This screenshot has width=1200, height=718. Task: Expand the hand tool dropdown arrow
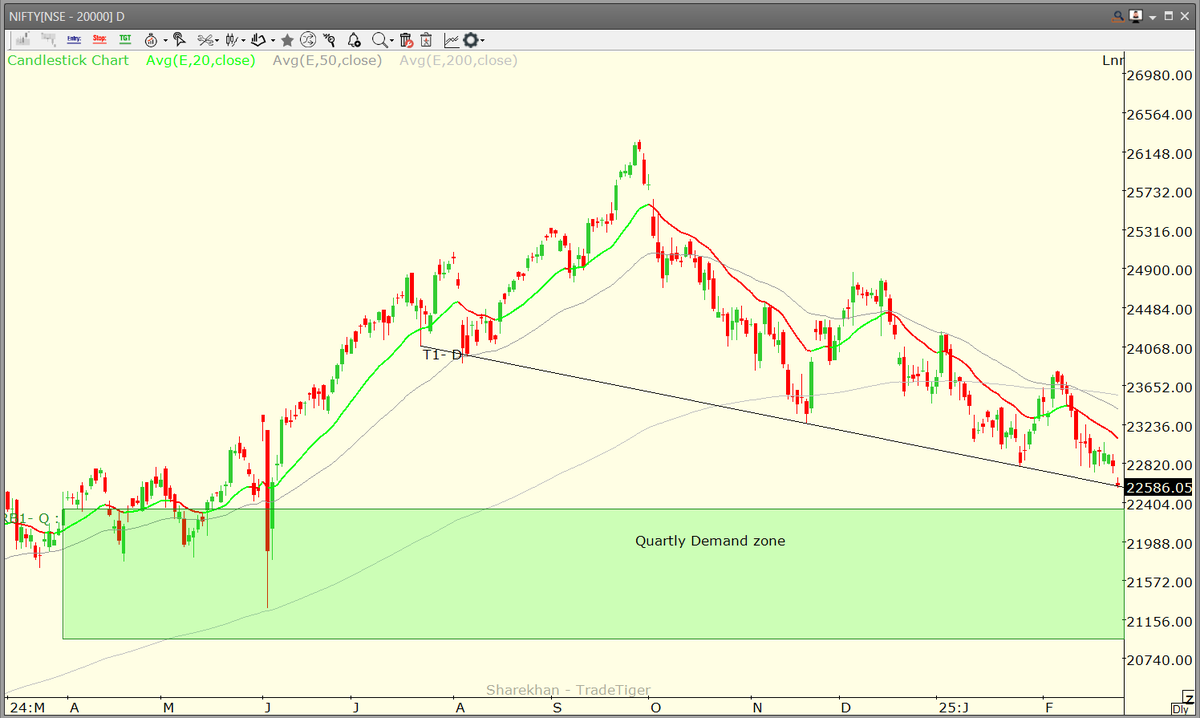(273, 41)
